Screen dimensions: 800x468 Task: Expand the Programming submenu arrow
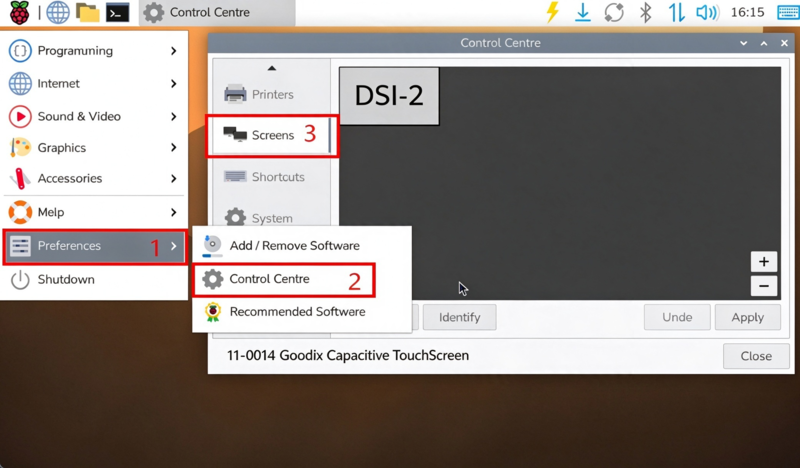click(174, 51)
